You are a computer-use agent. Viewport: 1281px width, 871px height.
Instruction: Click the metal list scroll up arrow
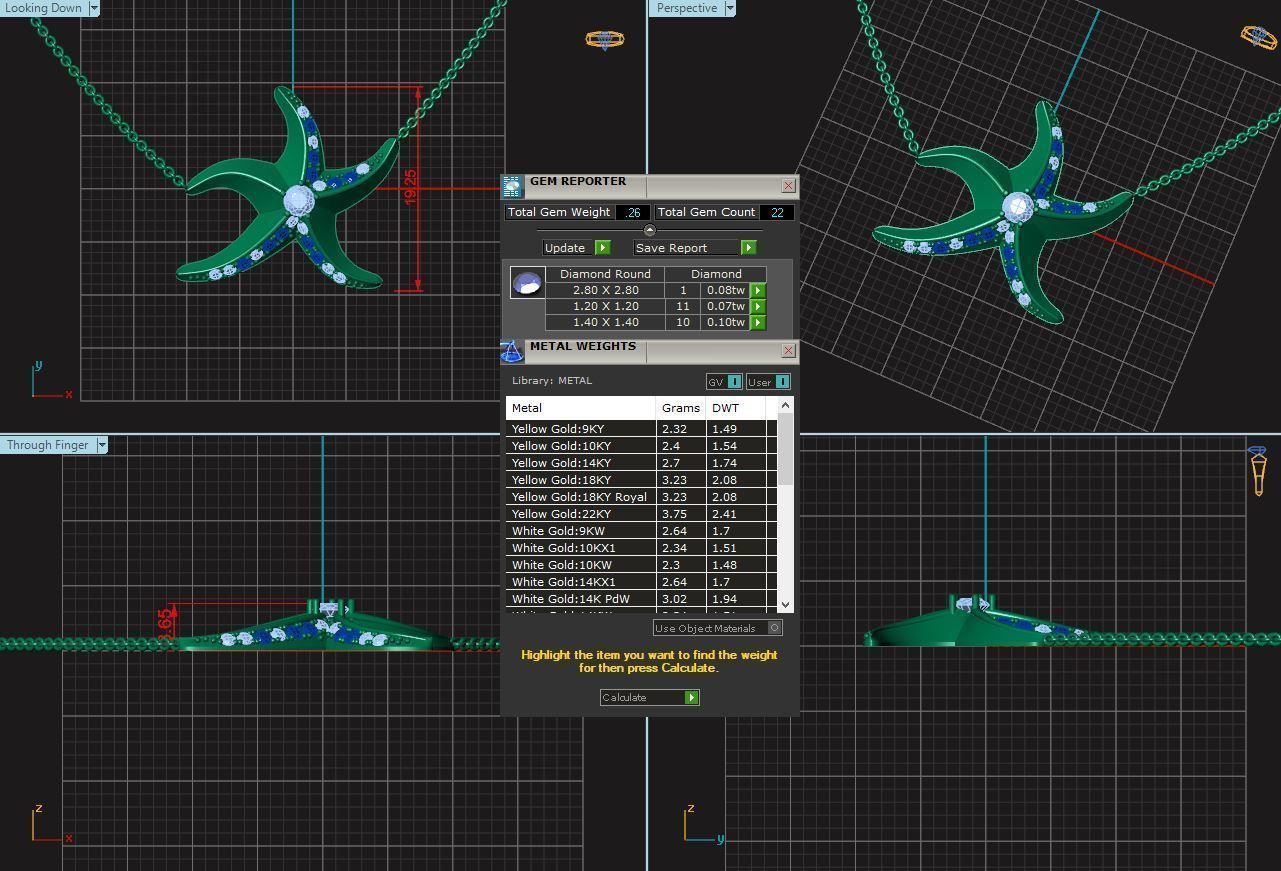(785, 405)
